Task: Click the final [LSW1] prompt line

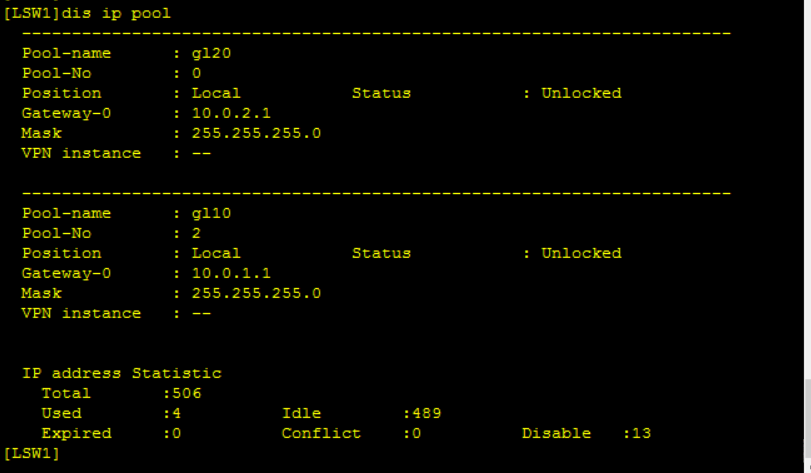Action: tap(31, 453)
